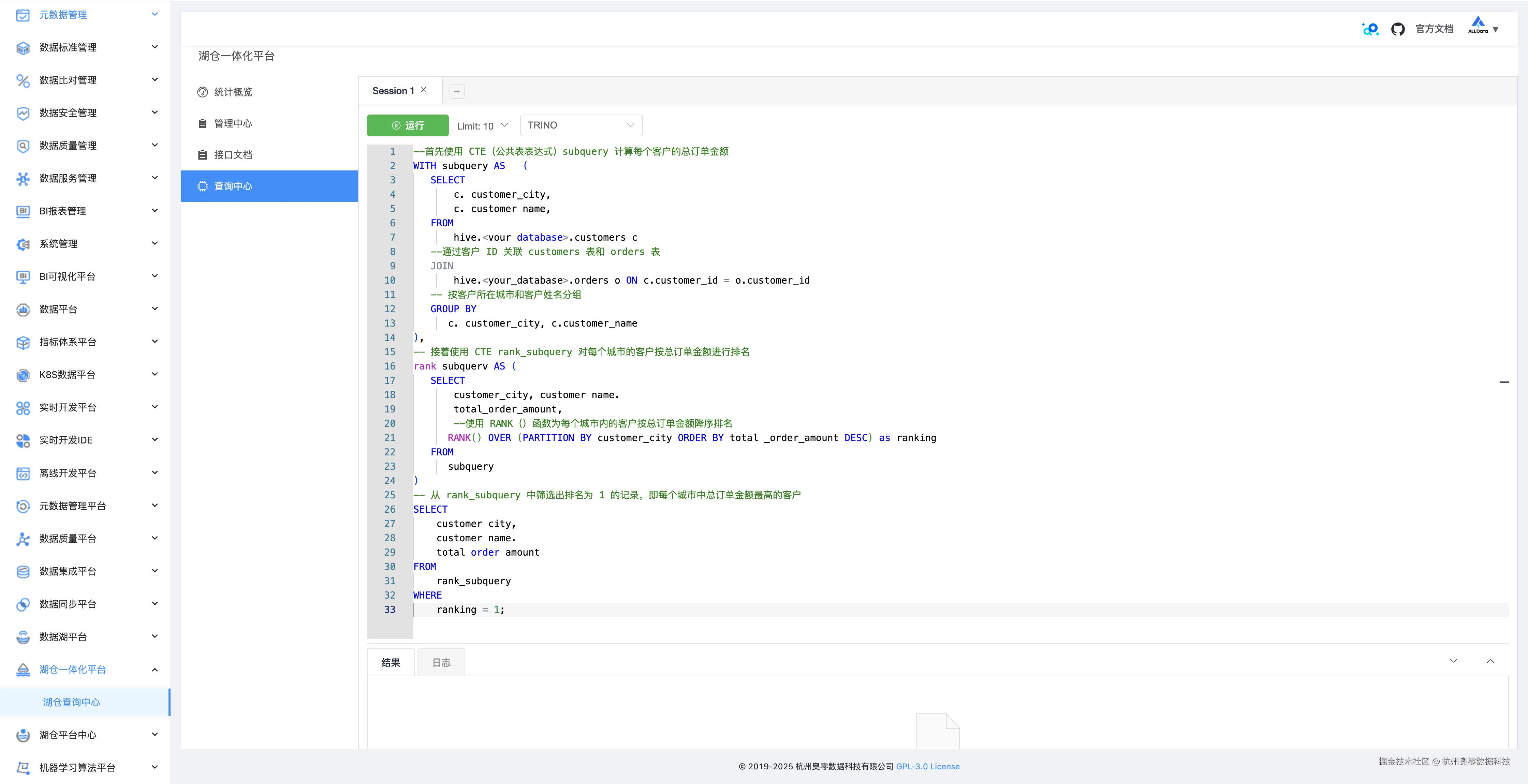Select the 查询中心 menu item

(233, 186)
